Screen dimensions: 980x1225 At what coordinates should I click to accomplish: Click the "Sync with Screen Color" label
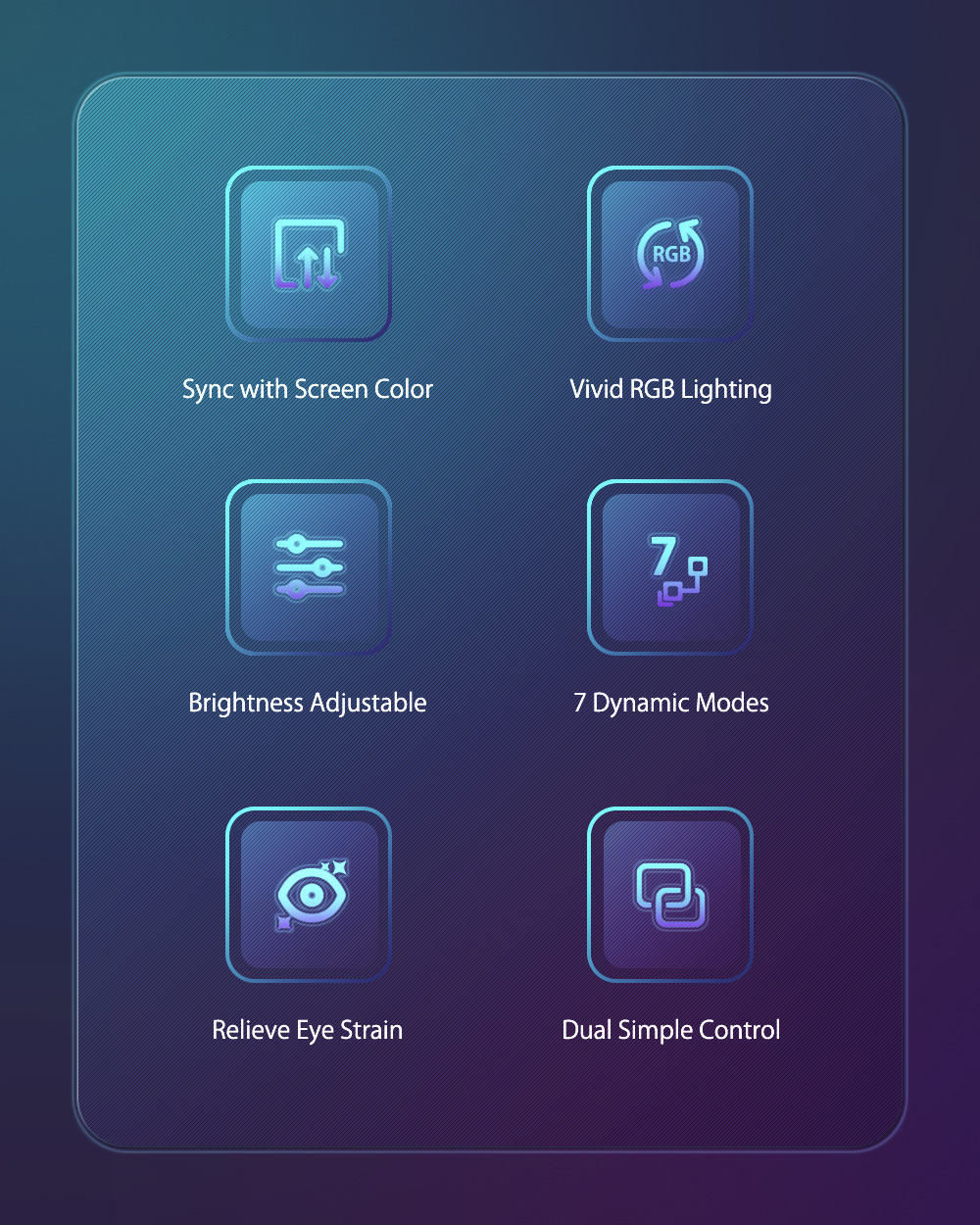308,390
